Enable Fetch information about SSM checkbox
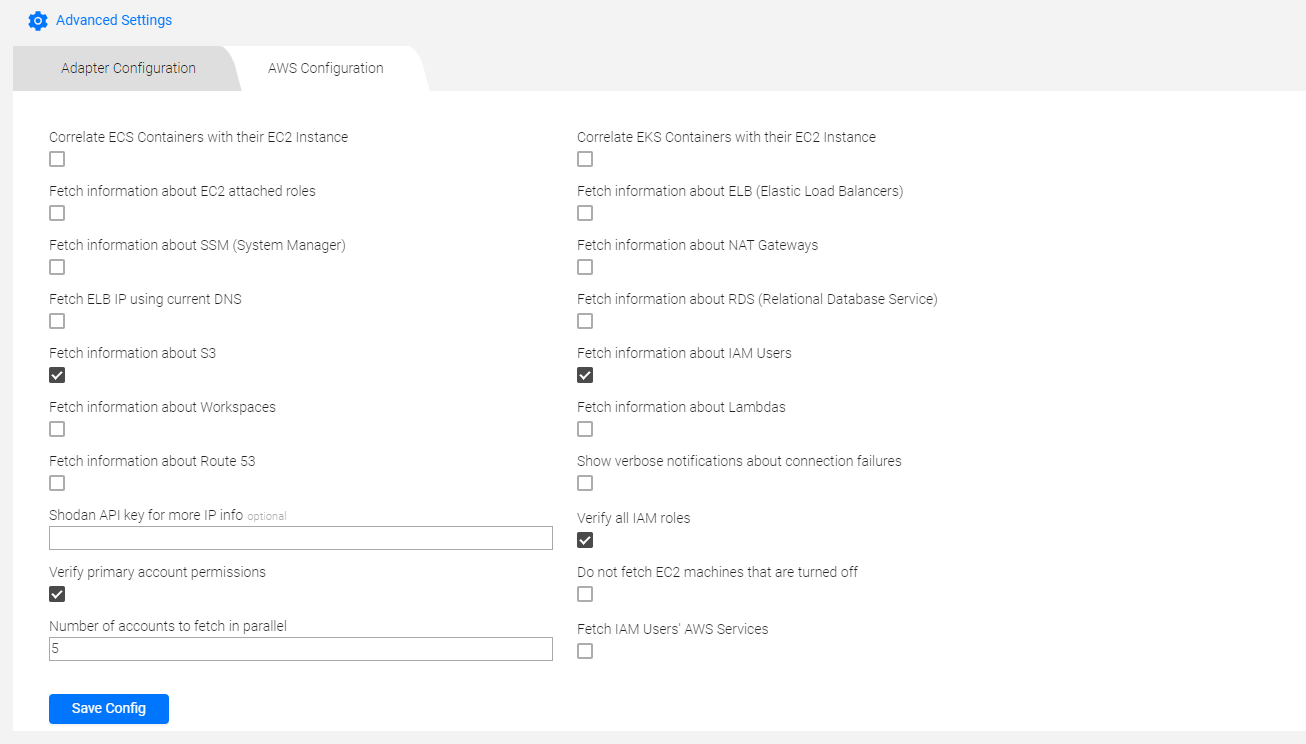This screenshot has height=744, width=1306. (57, 267)
